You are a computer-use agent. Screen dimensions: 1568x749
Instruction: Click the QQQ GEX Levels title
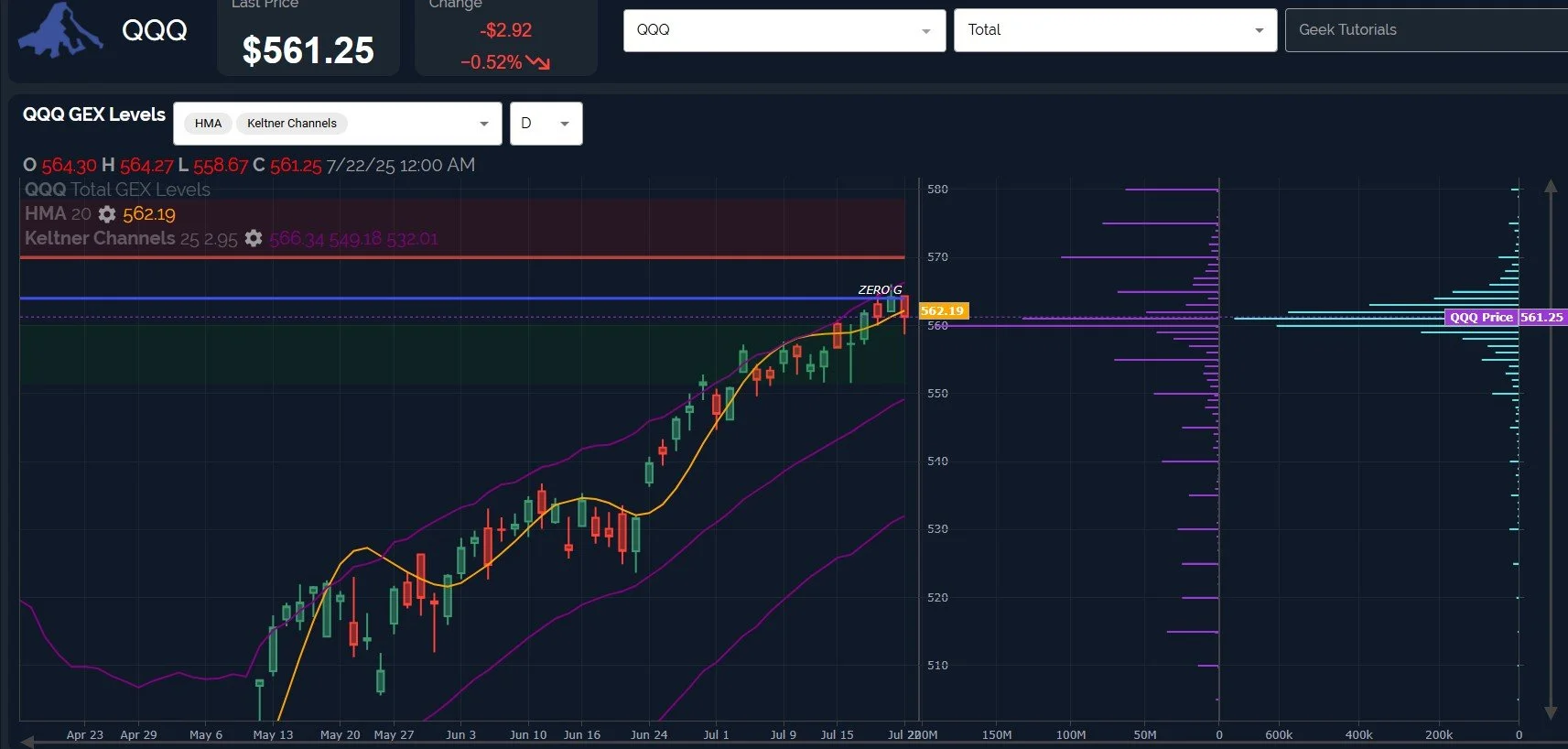point(94,114)
